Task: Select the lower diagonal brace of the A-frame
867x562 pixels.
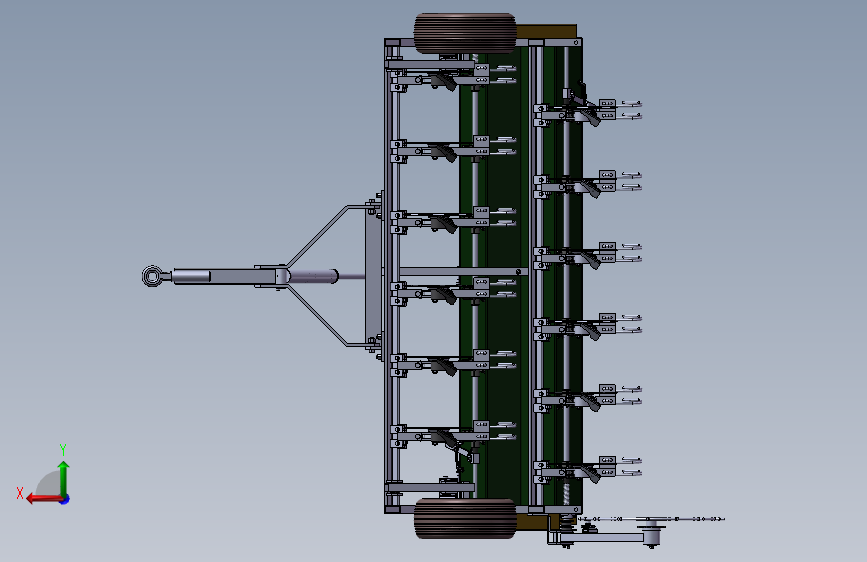Action: pos(318,316)
